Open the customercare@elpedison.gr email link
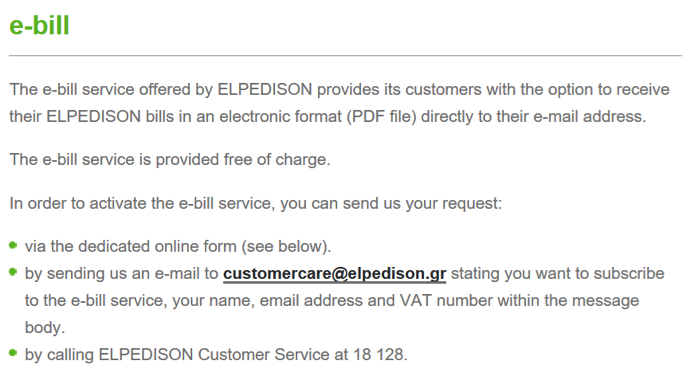Image resolution: width=687 pixels, height=369 pixels. pos(334,273)
